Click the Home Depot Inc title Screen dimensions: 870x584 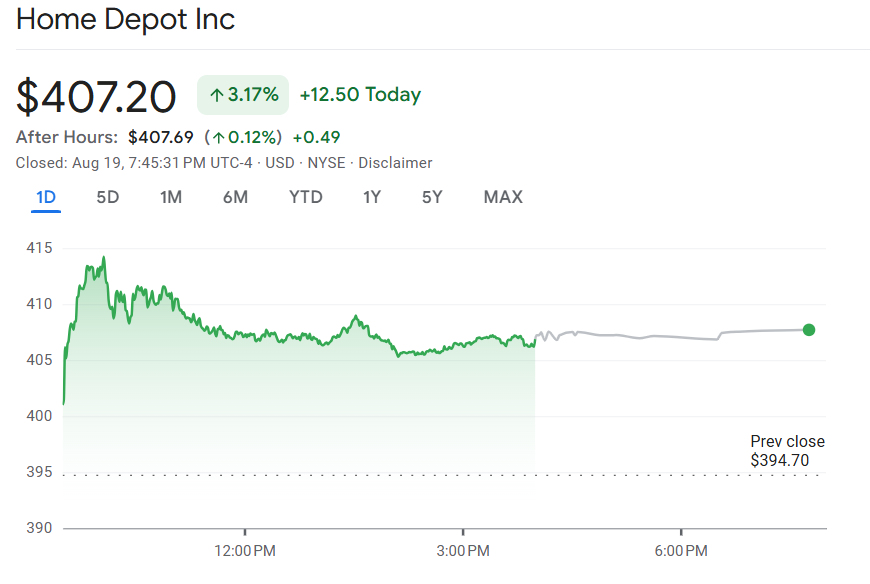tap(126, 20)
